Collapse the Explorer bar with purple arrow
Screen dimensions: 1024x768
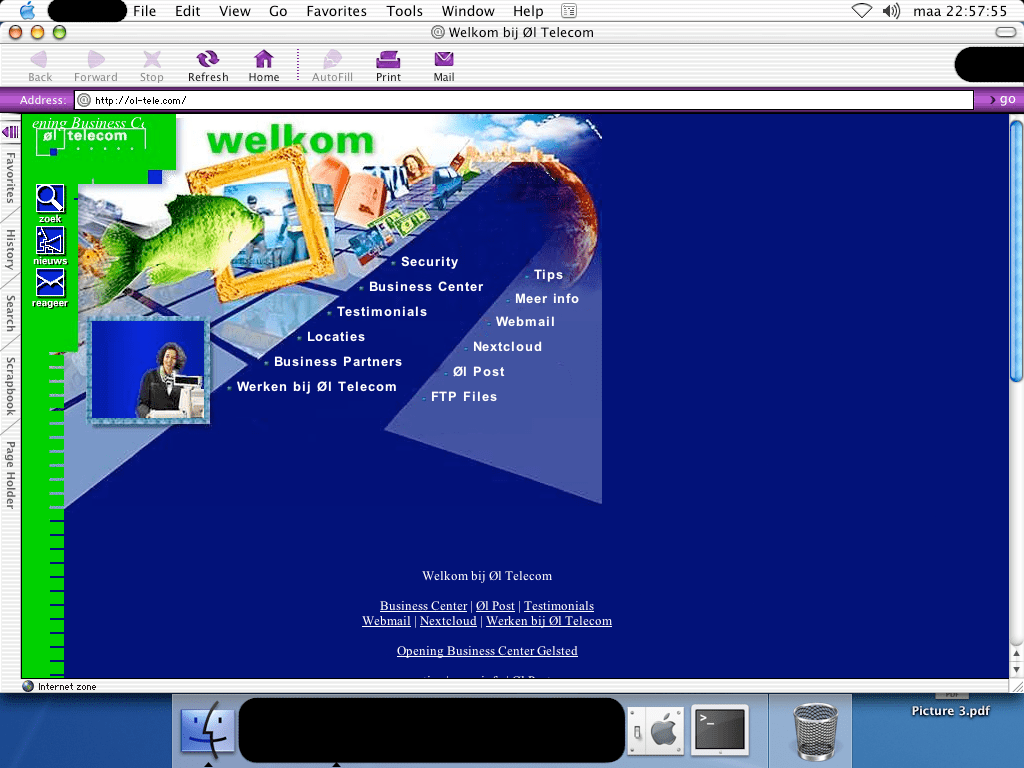point(10,132)
